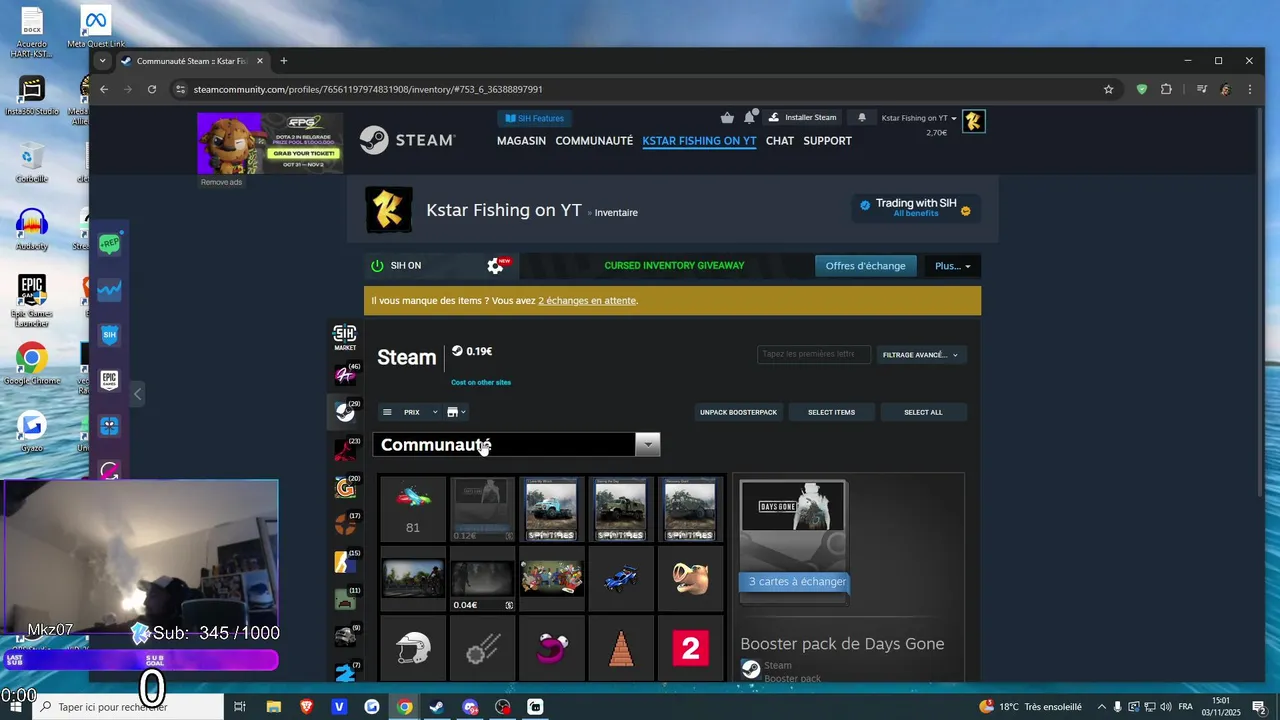The image size is (1280, 720).
Task: Select the Steam inventory with 29 items
Action: tap(345, 411)
